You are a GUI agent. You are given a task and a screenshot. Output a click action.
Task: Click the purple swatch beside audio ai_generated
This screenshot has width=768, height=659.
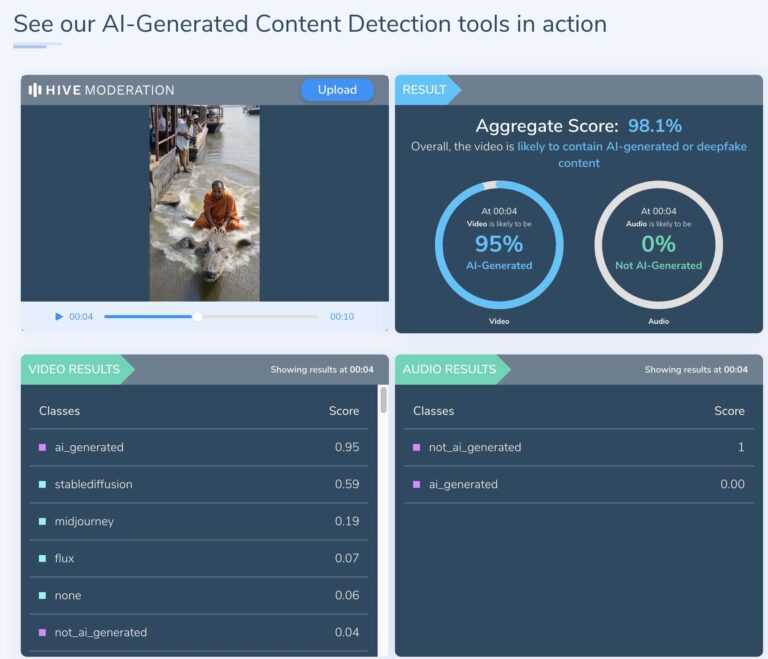[x=417, y=485]
